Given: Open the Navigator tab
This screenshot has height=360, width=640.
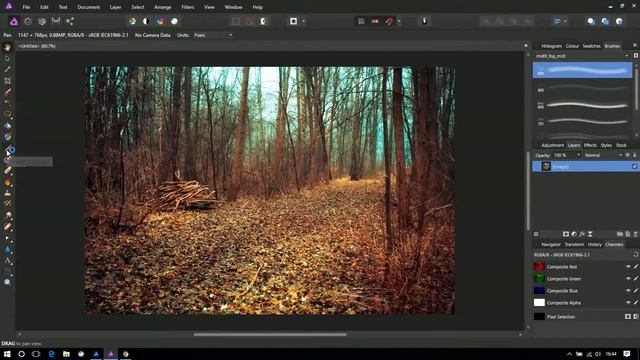Looking at the screenshot, I should point(551,244).
